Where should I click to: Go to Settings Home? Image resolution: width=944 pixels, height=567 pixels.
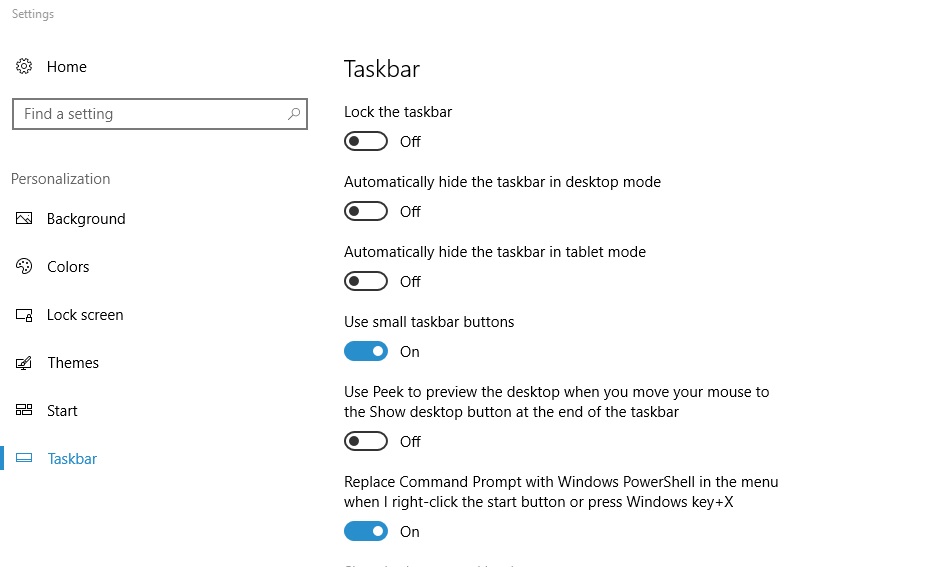tap(67, 66)
